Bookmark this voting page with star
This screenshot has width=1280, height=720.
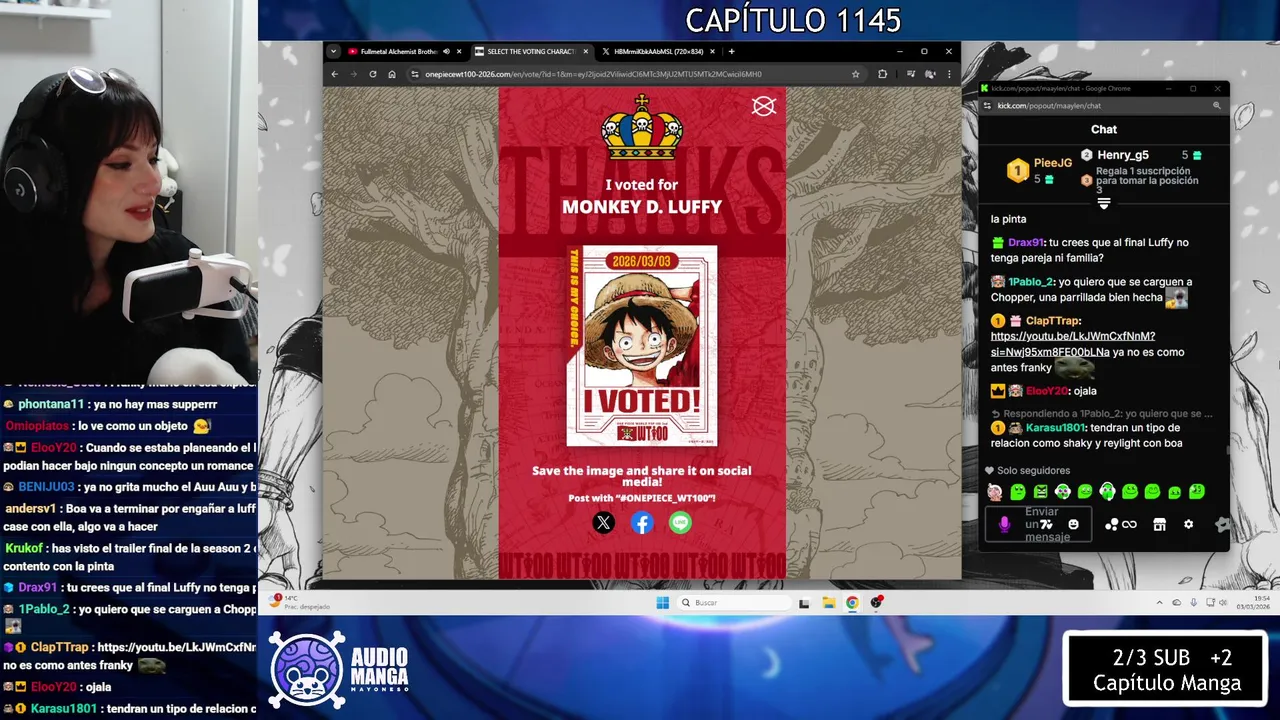pyautogui.click(x=855, y=74)
